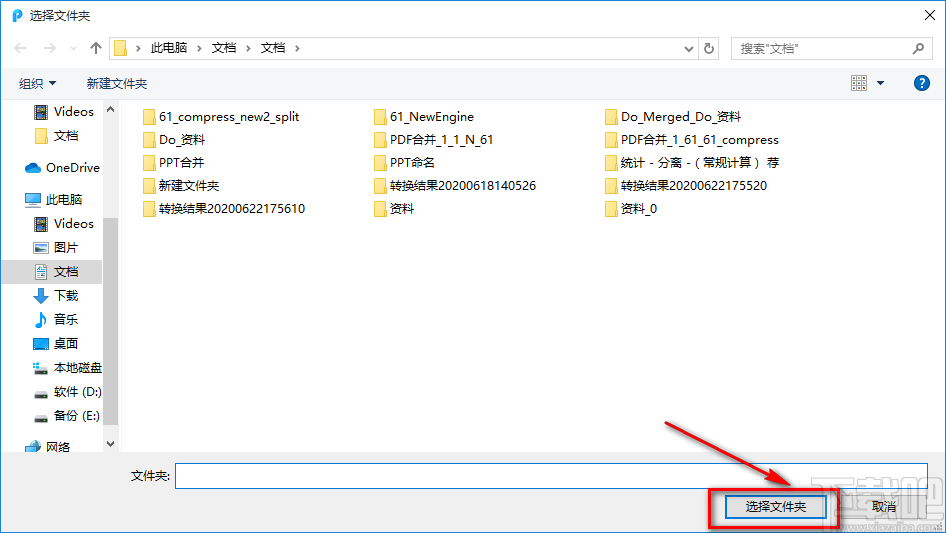
Task: Select folder PDF合并_1_61_61_compress
Action: (692, 140)
